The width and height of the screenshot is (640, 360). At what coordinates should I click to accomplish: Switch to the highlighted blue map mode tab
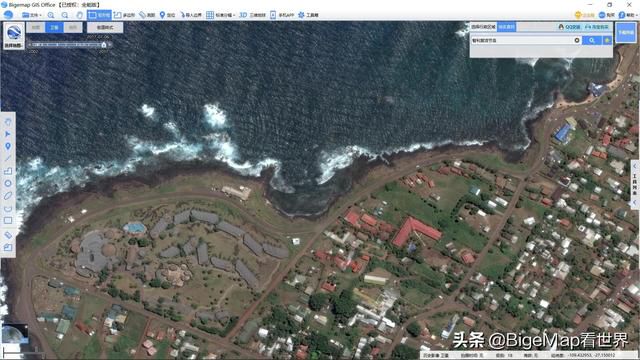pos(54,27)
